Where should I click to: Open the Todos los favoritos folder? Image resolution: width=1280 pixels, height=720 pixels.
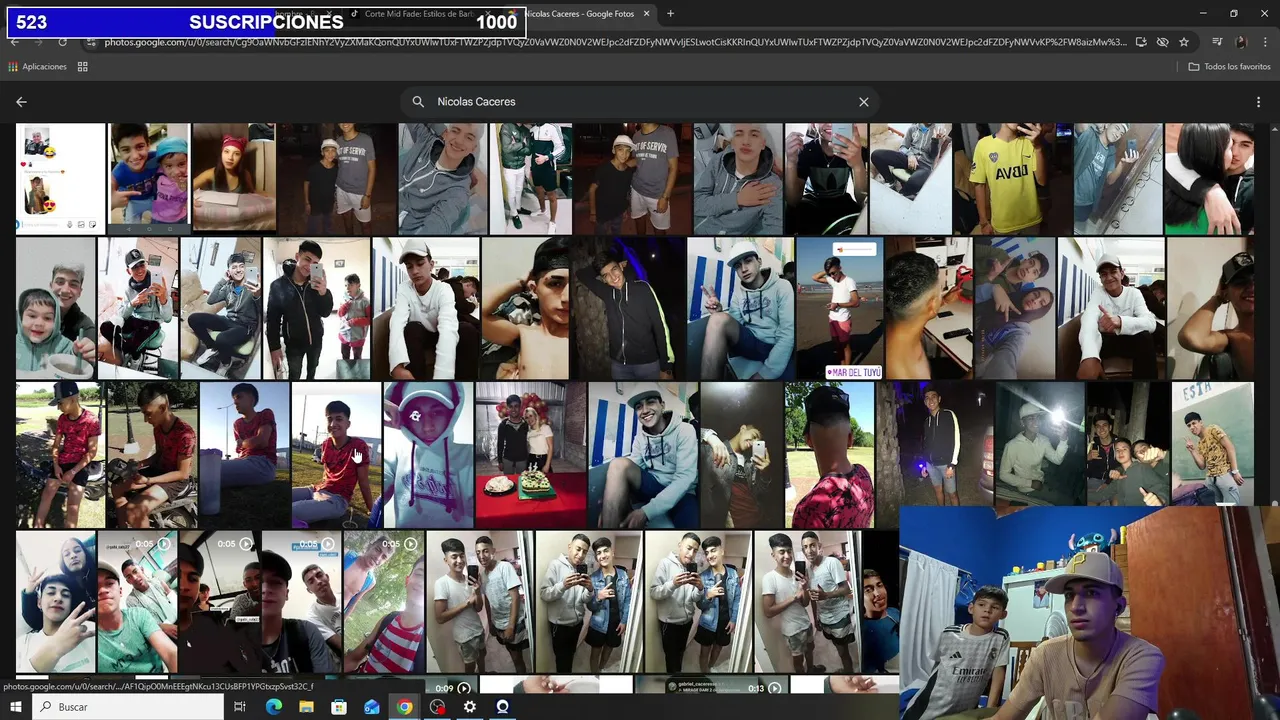click(1229, 67)
